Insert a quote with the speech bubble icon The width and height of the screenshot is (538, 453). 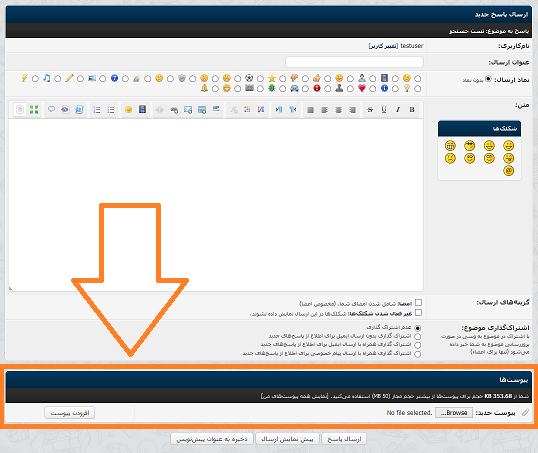pyautogui.click(x=51, y=109)
